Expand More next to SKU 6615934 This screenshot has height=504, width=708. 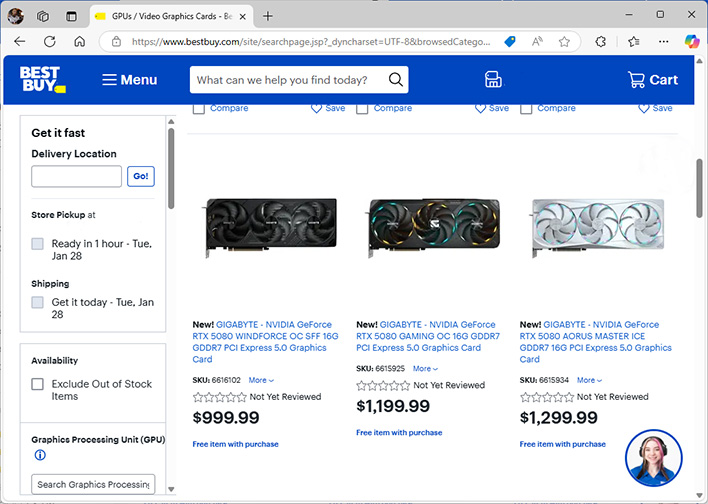point(589,380)
